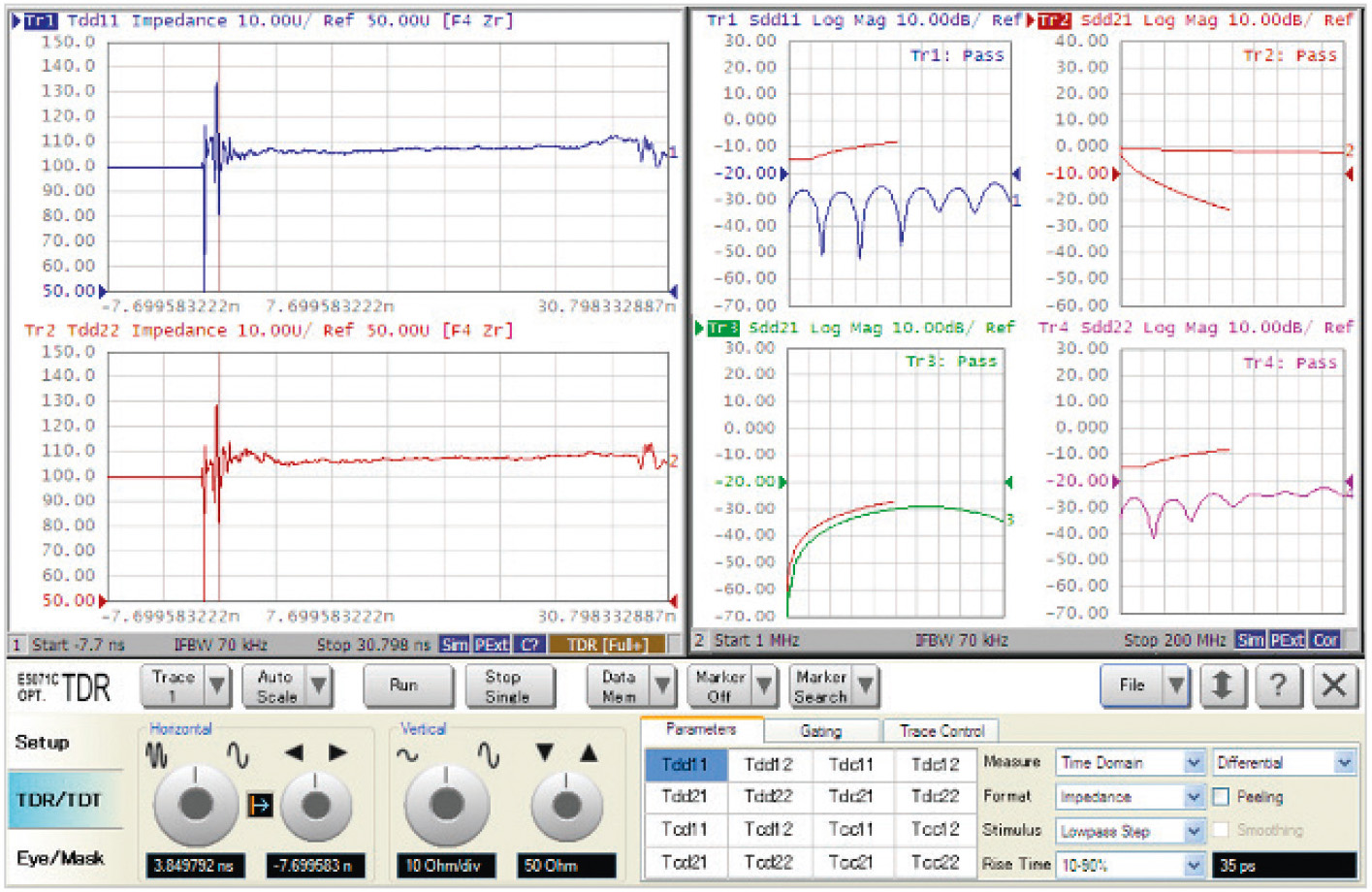This screenshot has height=892, width=1372.
Task: Select the Tdd21 parameter cell
Action: click(x=686, y=797)
